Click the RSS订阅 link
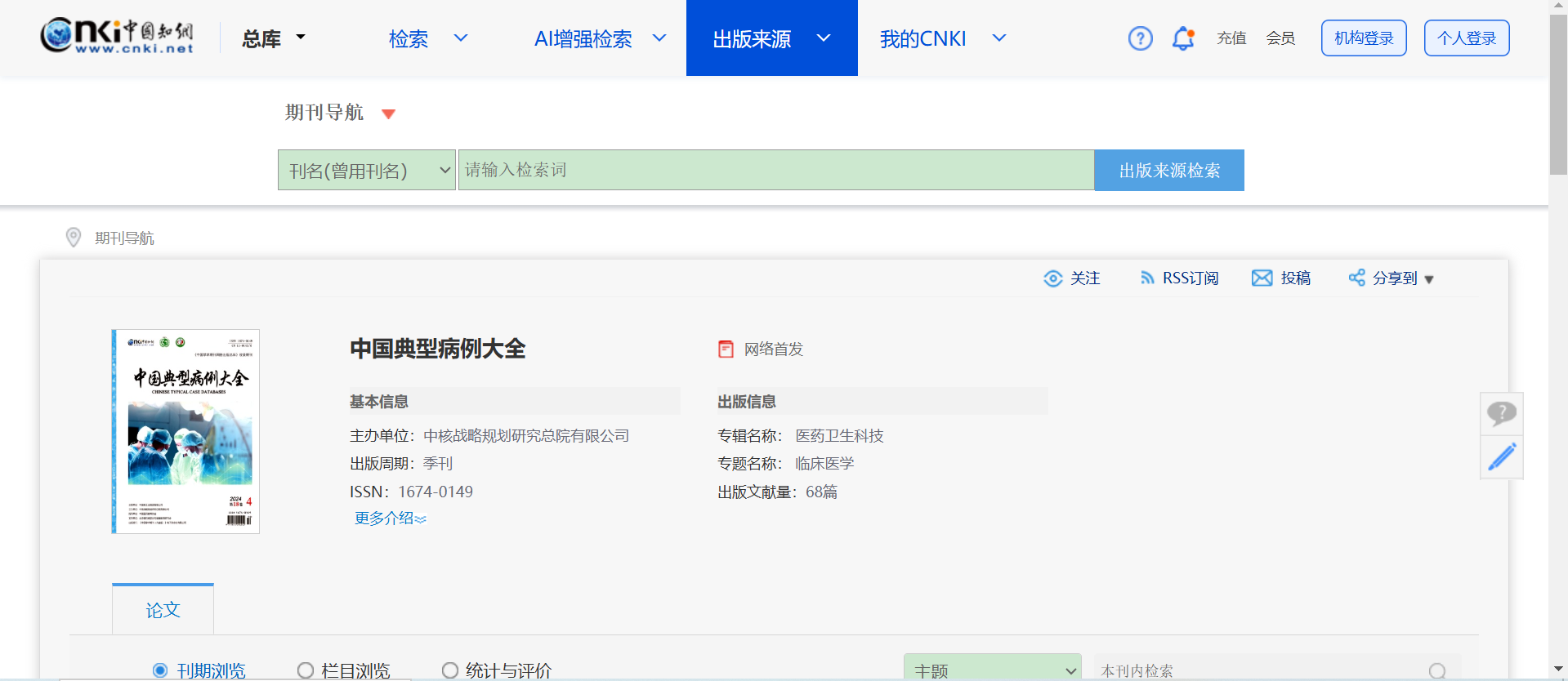Screen dimensions: 1568x681 point(1191,278)
